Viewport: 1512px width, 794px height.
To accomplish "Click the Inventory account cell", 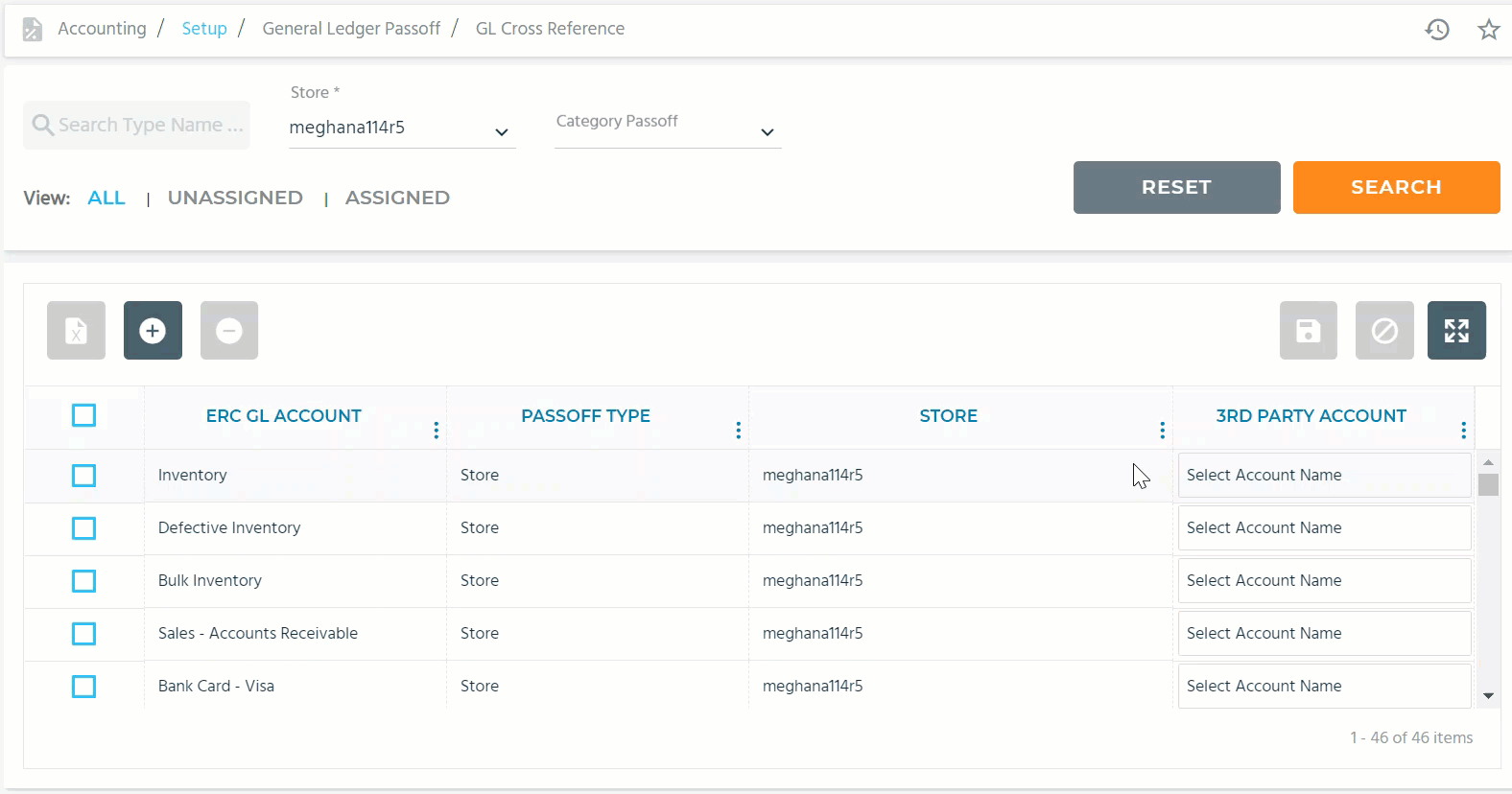I will point(295,476).
